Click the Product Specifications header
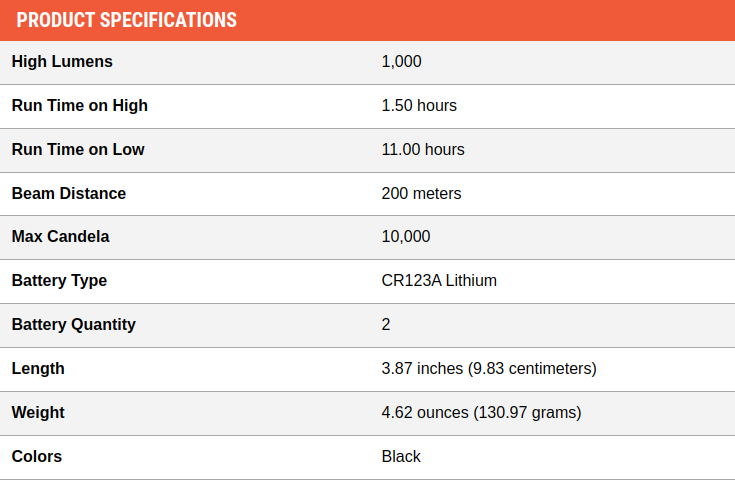The width and height of the screenshot is (735, 483). (x=127, y=20)
